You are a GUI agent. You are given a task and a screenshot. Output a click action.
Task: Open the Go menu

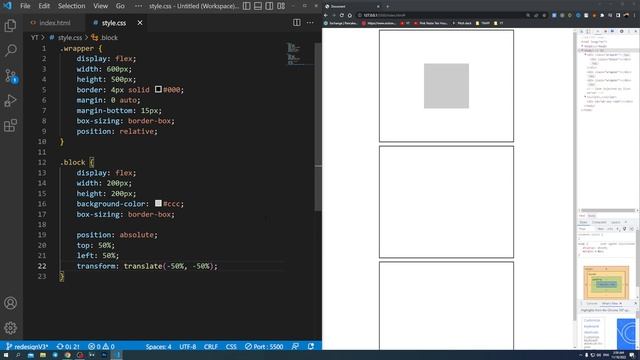tap(120, 6)
